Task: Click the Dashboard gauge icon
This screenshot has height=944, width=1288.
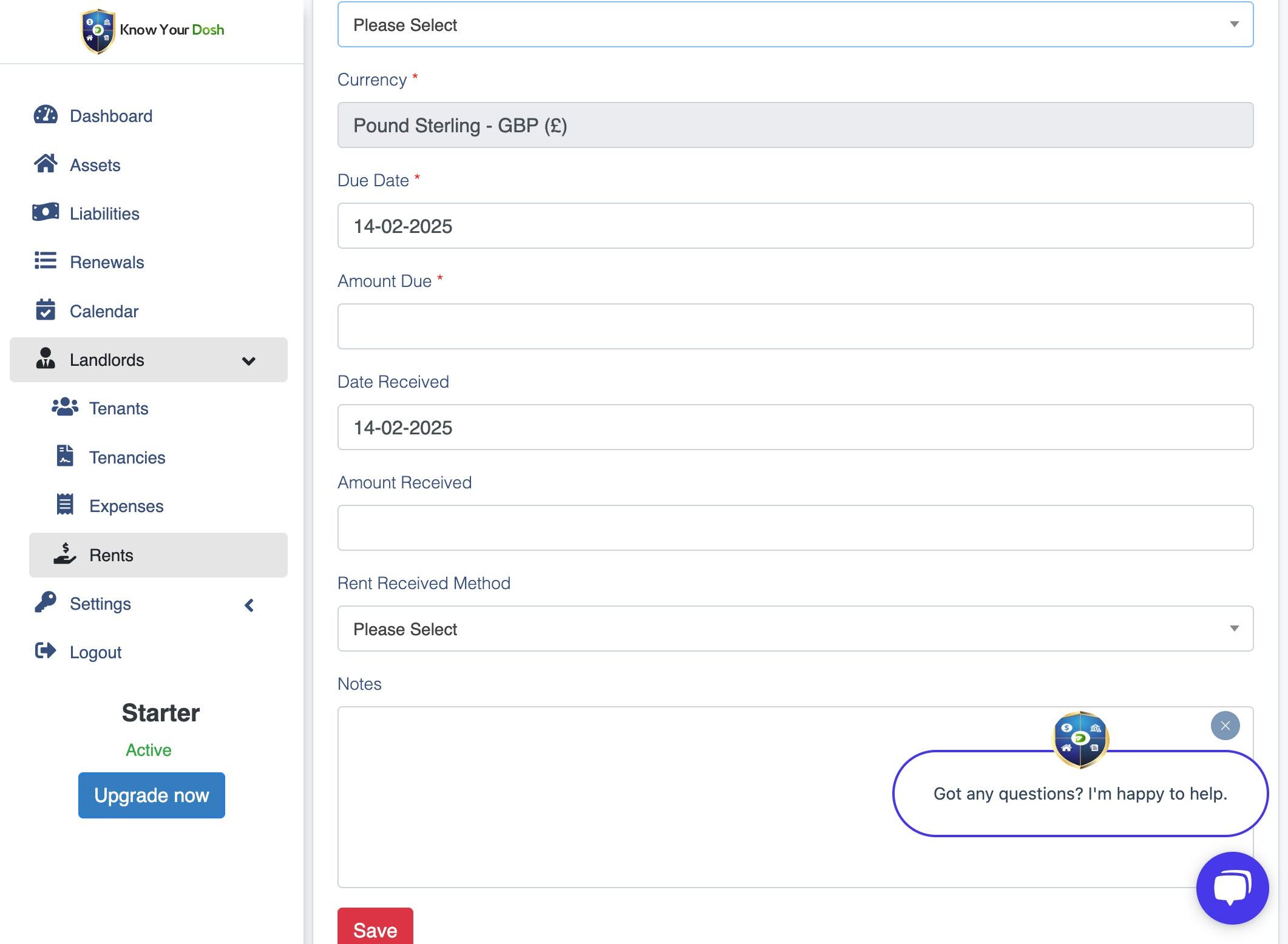Action: [x=46, y=115]
